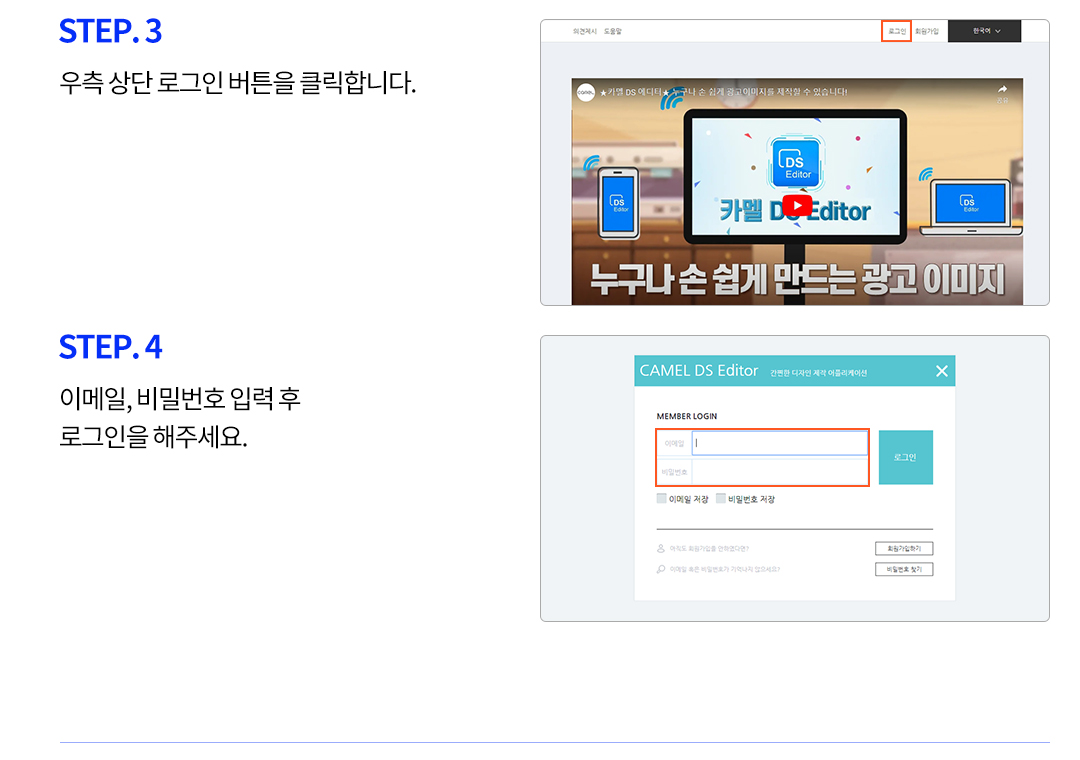Click the text '로그인을 해주세요.'
The width and height of the screenshot is (1080, 760).
click(153, 436)
